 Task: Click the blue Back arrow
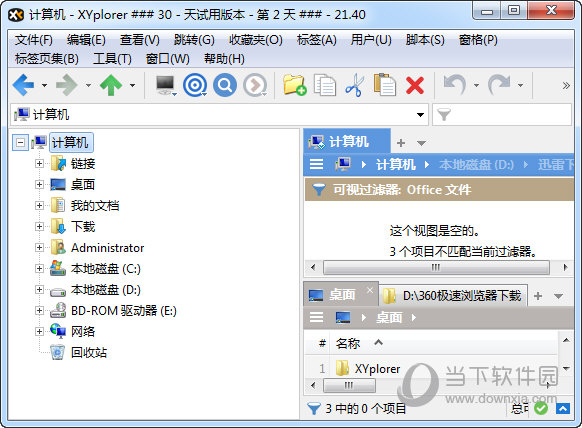pos(24,85)
